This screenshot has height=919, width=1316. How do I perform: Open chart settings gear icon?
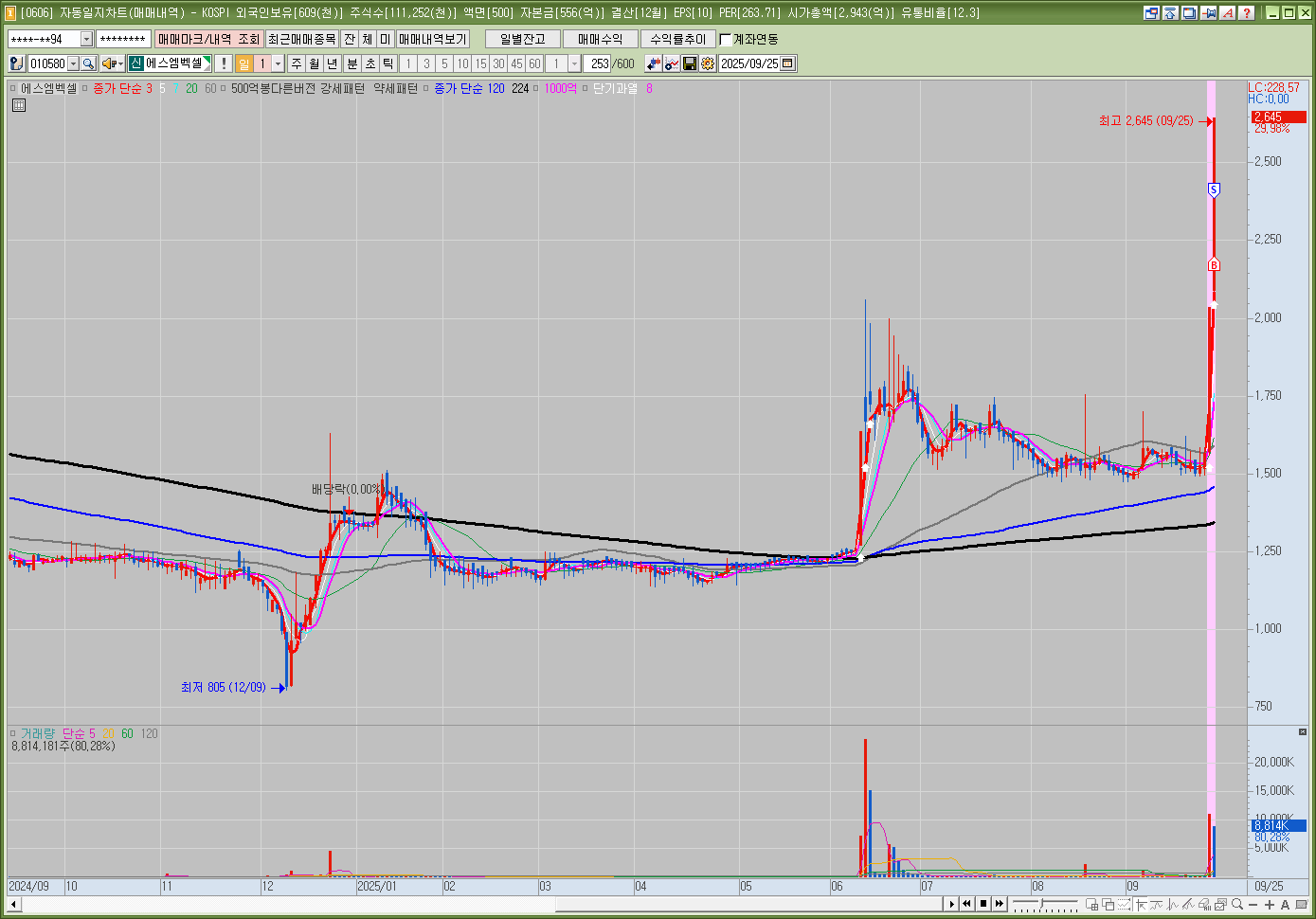pyautogui.click(x=708, y=63)
